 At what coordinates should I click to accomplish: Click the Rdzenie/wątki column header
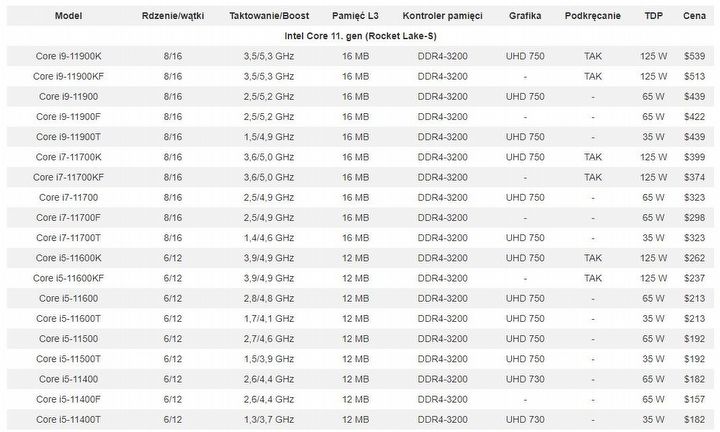tap(172, 18)
